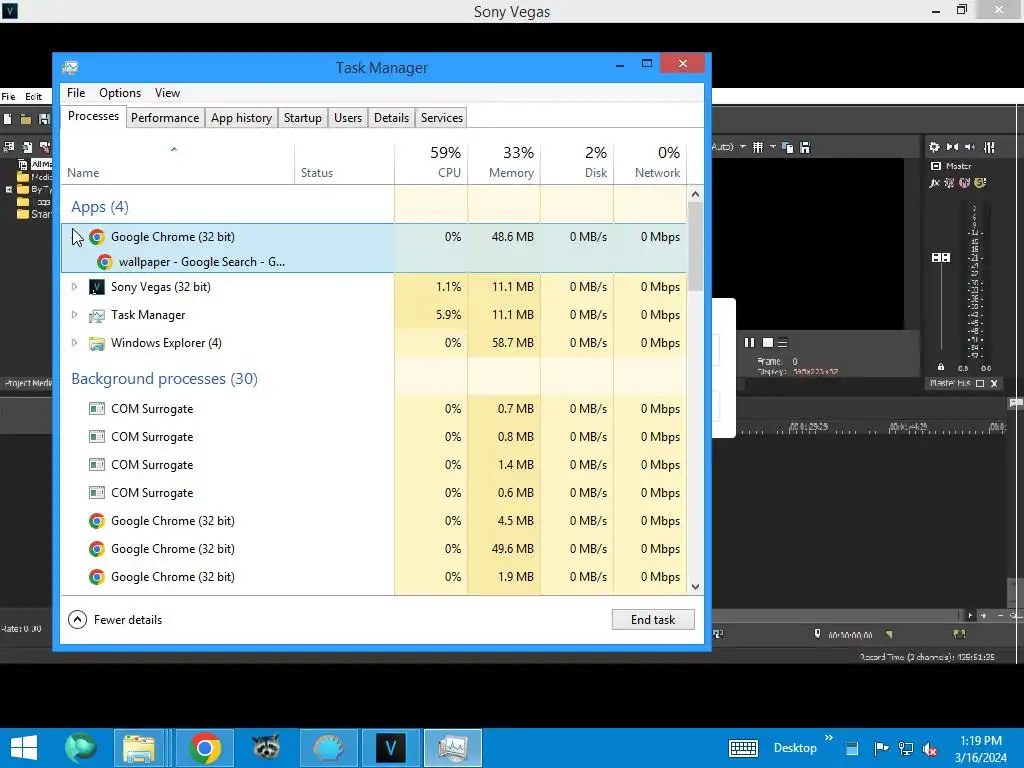The image size is (1024, 768).
Task: Click Task Manager's own icon in Apps list
Action: point(97,315)
